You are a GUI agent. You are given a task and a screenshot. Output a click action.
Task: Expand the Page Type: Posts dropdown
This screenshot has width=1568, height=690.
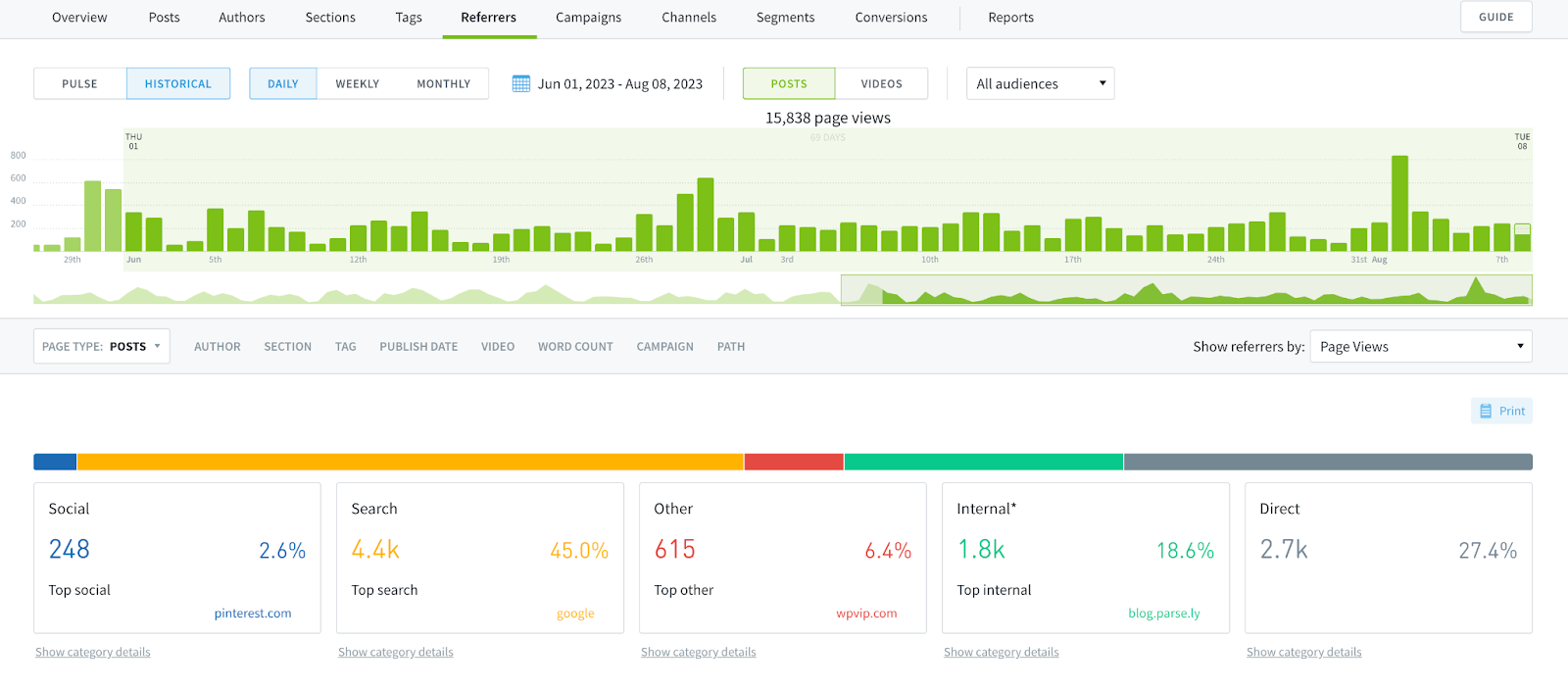(102, 346)
